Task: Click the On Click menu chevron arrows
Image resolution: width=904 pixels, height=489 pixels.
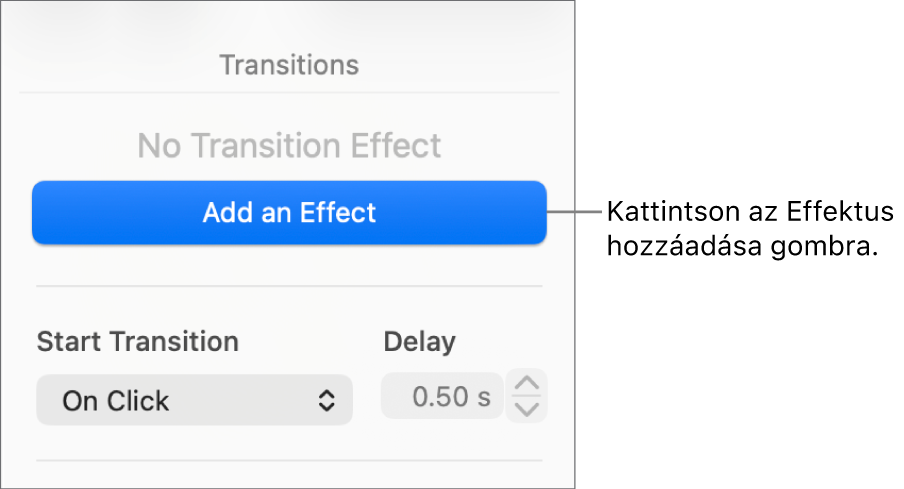Action: click(326, 401)
